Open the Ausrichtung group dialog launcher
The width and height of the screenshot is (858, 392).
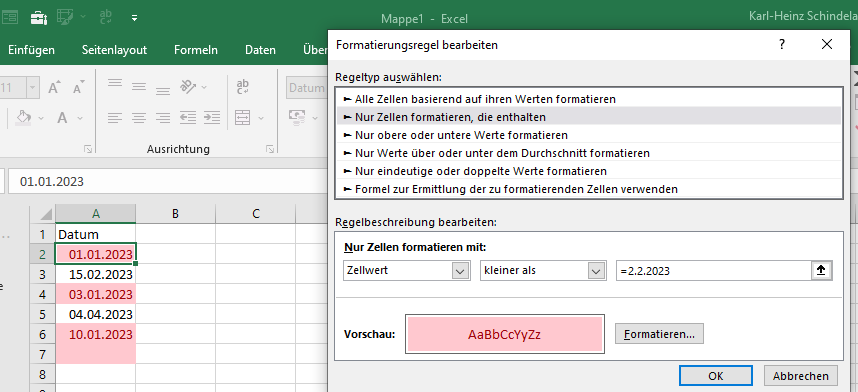(270, 149)
